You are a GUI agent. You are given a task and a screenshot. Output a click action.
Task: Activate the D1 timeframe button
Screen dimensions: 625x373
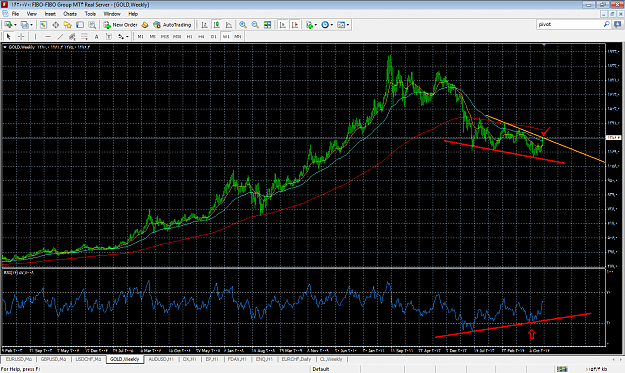tap(214, 37)
